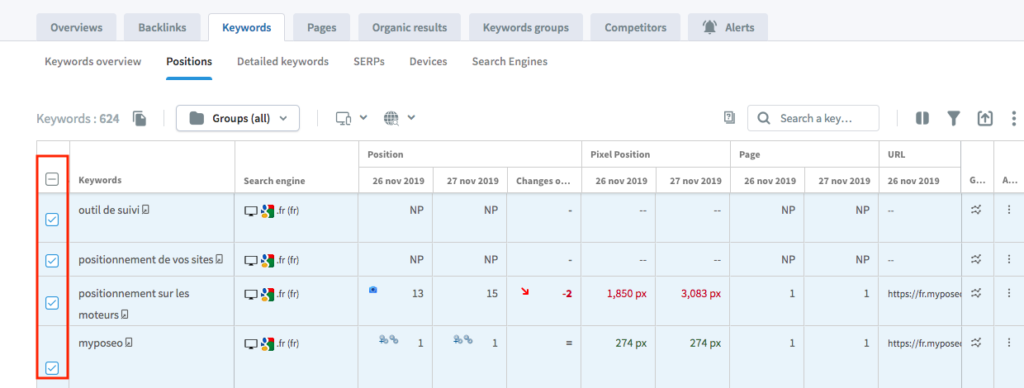The image size is (1024, 388).
Task: Switch to the Overviews tab
Action: [76, 27]
